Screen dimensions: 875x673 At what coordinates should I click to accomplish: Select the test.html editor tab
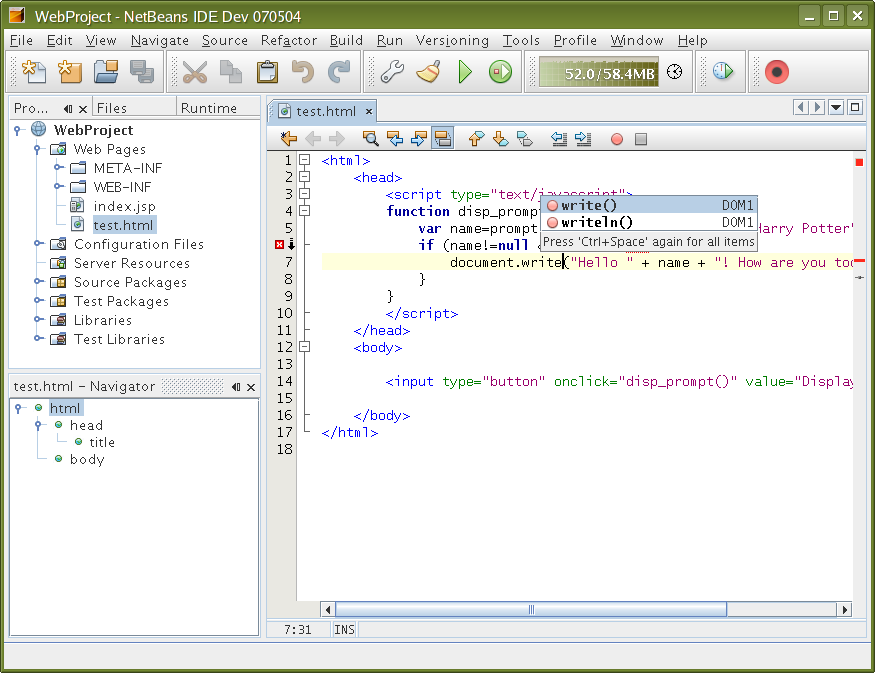coord(325,112)
